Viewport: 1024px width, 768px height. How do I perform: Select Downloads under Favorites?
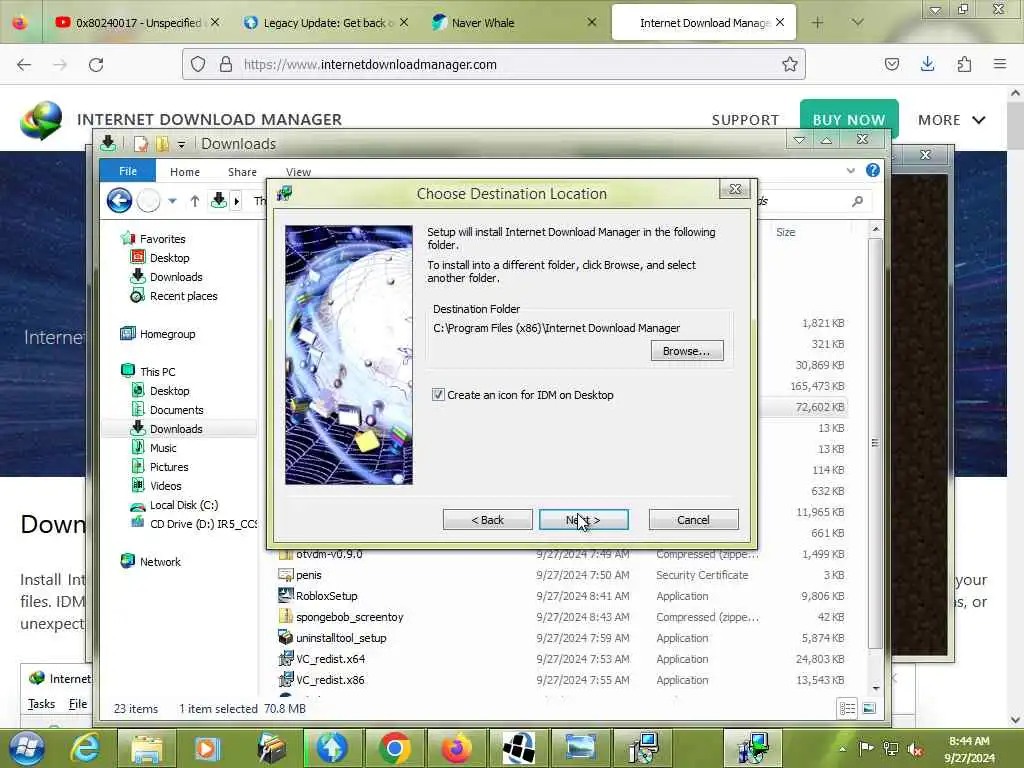[176, 277]
